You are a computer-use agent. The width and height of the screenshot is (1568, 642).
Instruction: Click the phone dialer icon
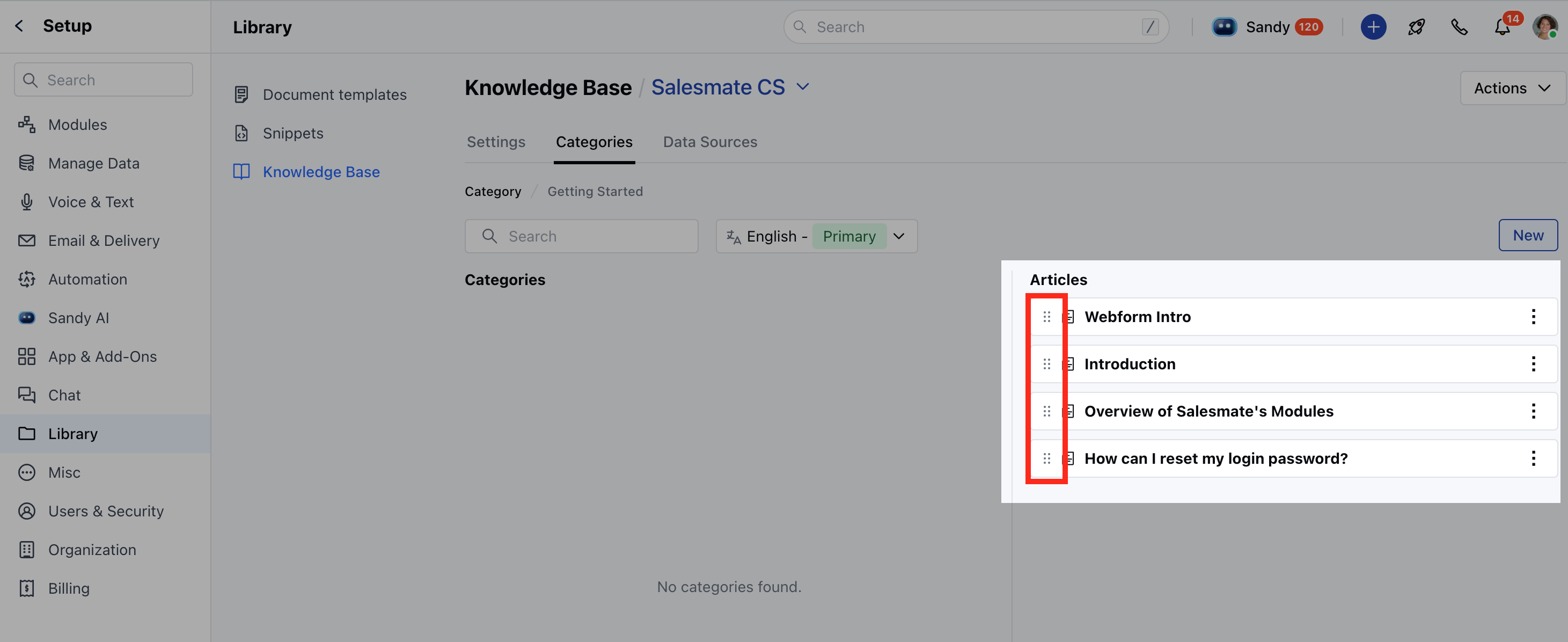[x=1459, y=27]
